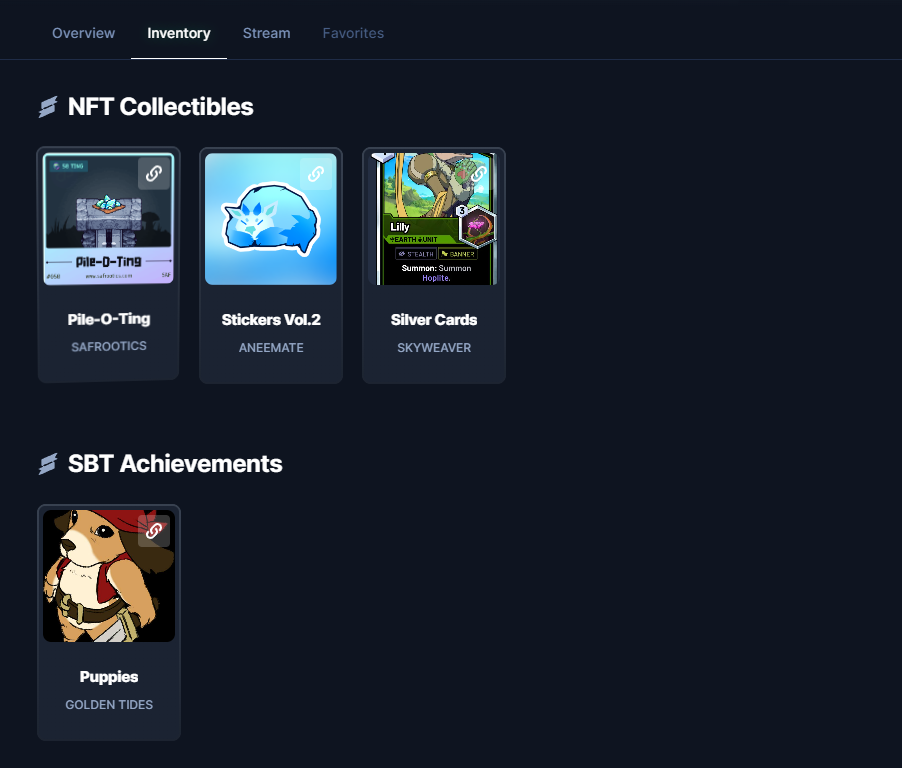Open the Lilly Skyweaver card image
Image resolution: width=902 pixels, height=768 pixels.
tap(434, 219)
